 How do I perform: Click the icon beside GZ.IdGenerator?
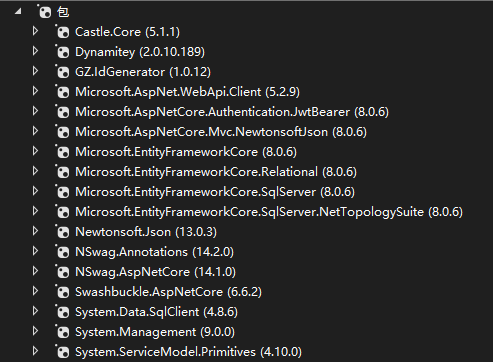[x=63, y=72]
